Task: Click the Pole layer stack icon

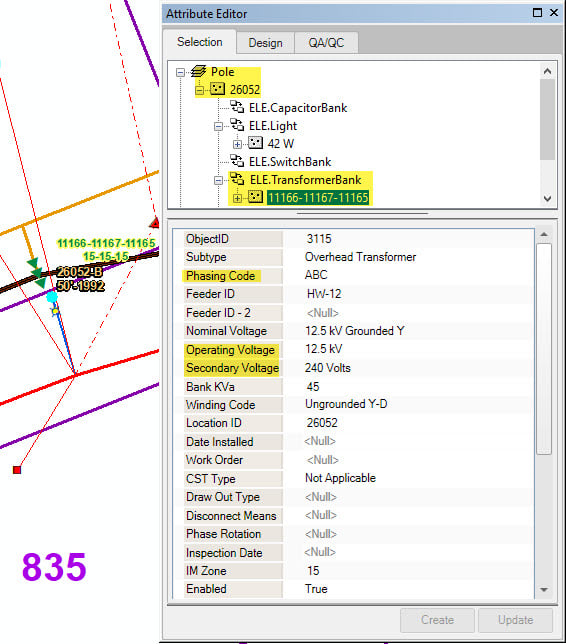Action: point(198,71)
